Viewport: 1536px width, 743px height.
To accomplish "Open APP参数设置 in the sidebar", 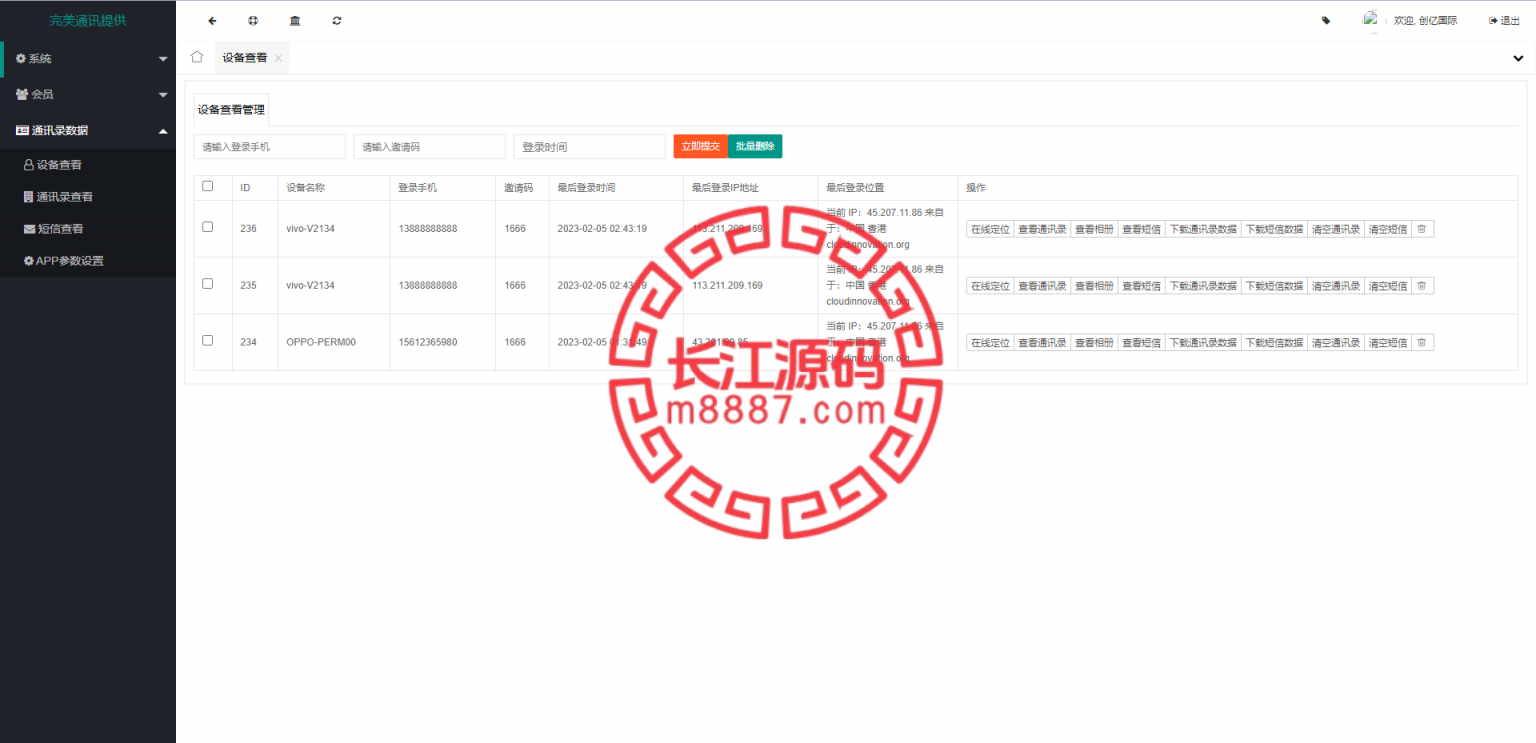I will click(x=88, y=261).
